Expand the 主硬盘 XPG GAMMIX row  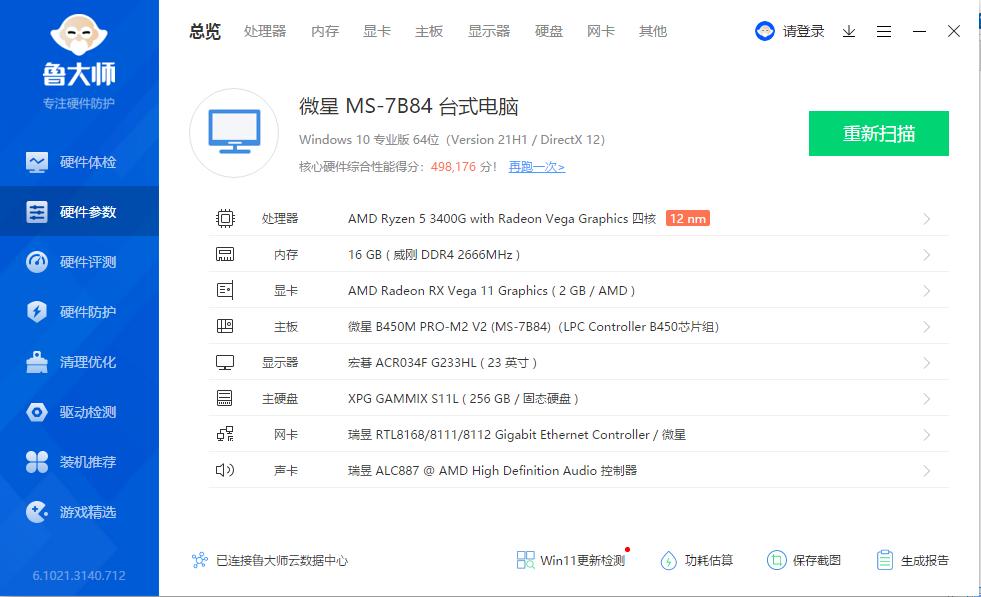coord(925,398)
